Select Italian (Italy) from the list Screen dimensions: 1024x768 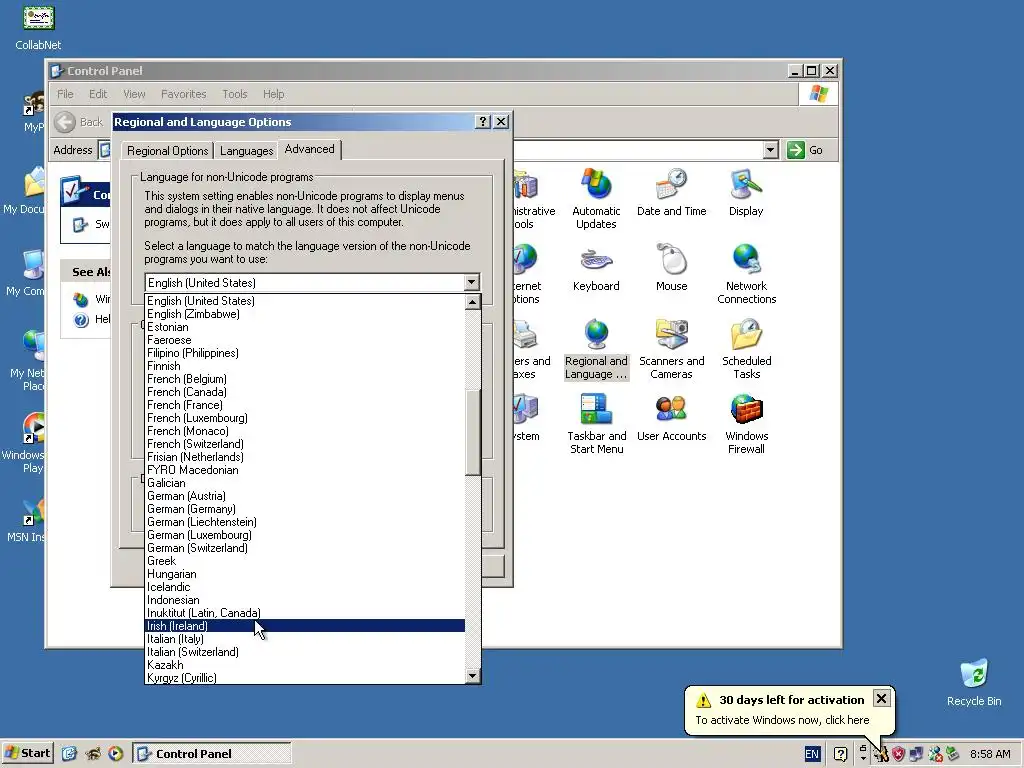coord(305,639)
